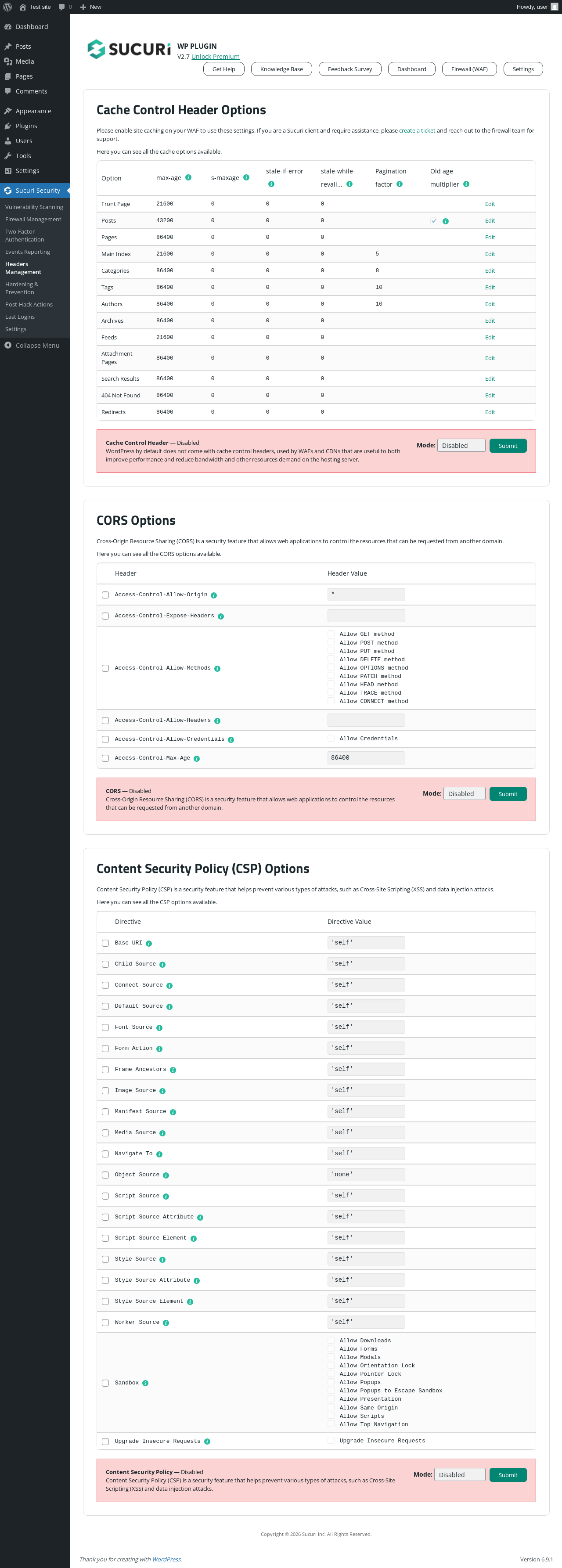Click the info icon beside Access-Control-Allow-Origin

coord(214,595)
